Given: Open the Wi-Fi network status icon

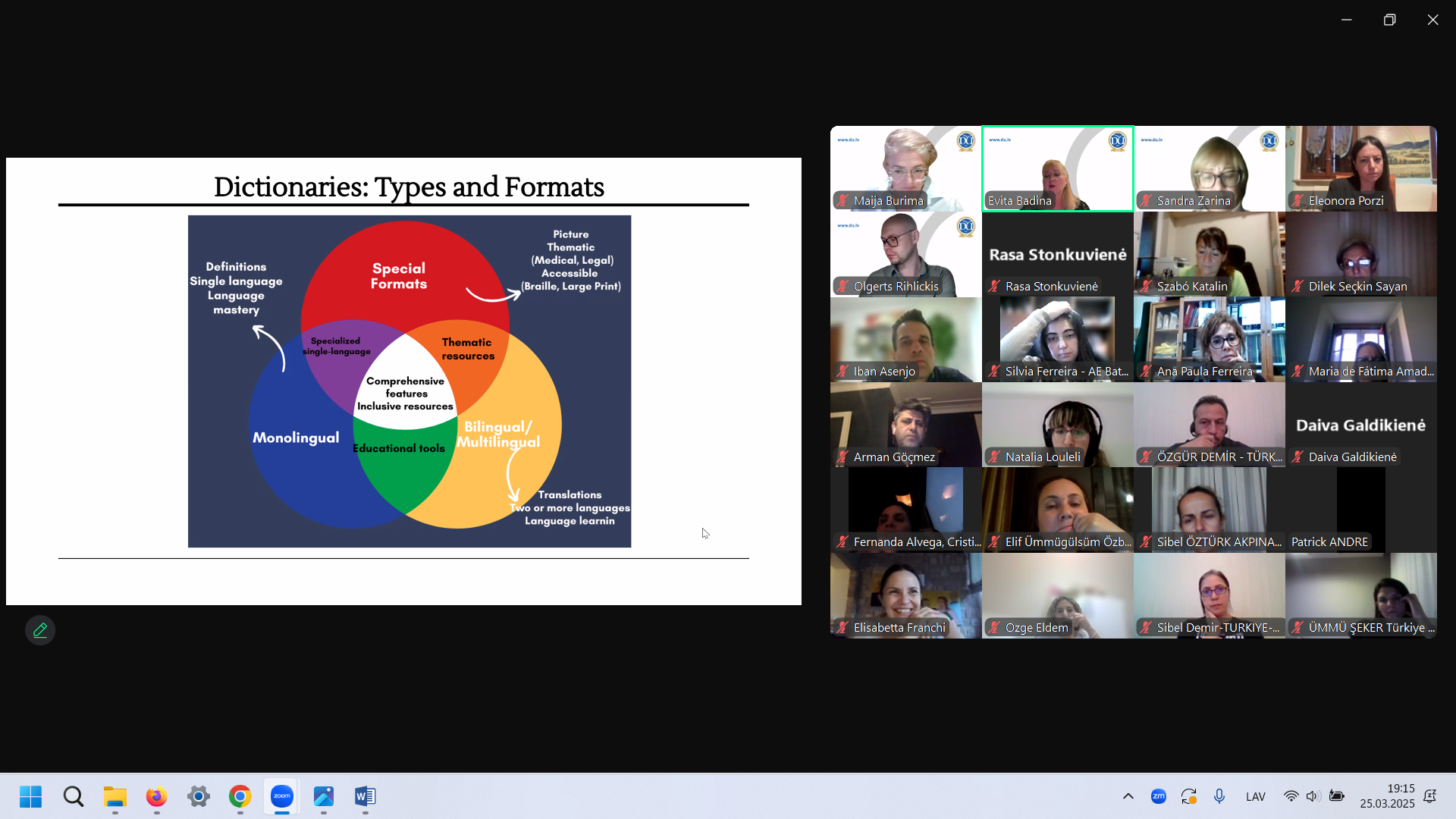Looking at the screenshot, I should (1291, 796).
